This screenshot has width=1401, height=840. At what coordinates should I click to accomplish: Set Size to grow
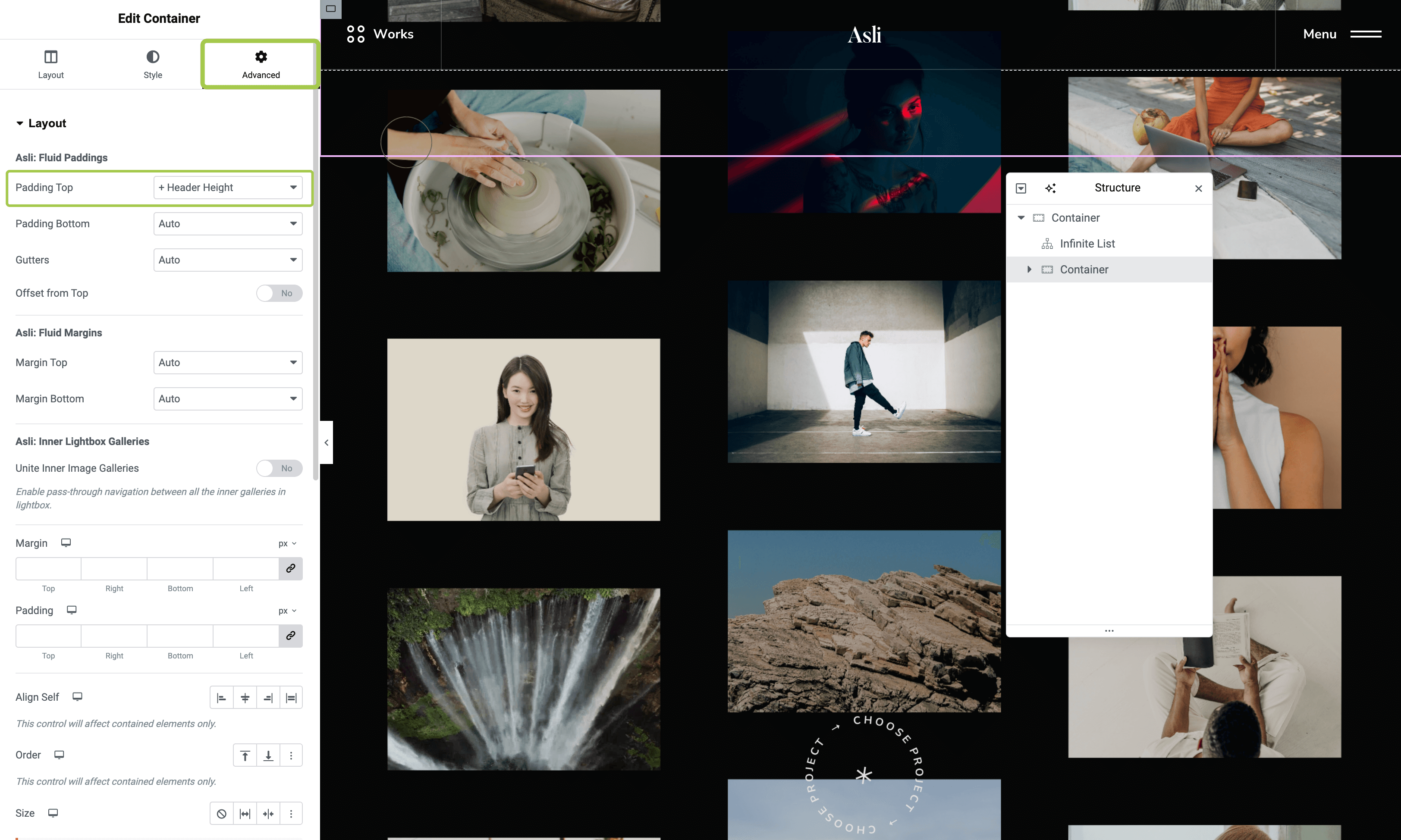(x=245, y=814)
